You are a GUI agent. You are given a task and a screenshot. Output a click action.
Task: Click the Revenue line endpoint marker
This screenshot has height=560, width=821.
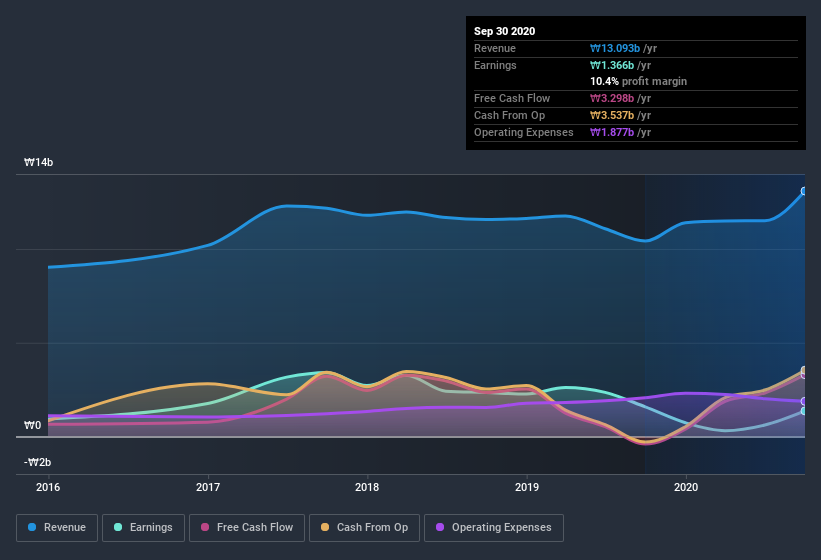(x=804, y=191)
